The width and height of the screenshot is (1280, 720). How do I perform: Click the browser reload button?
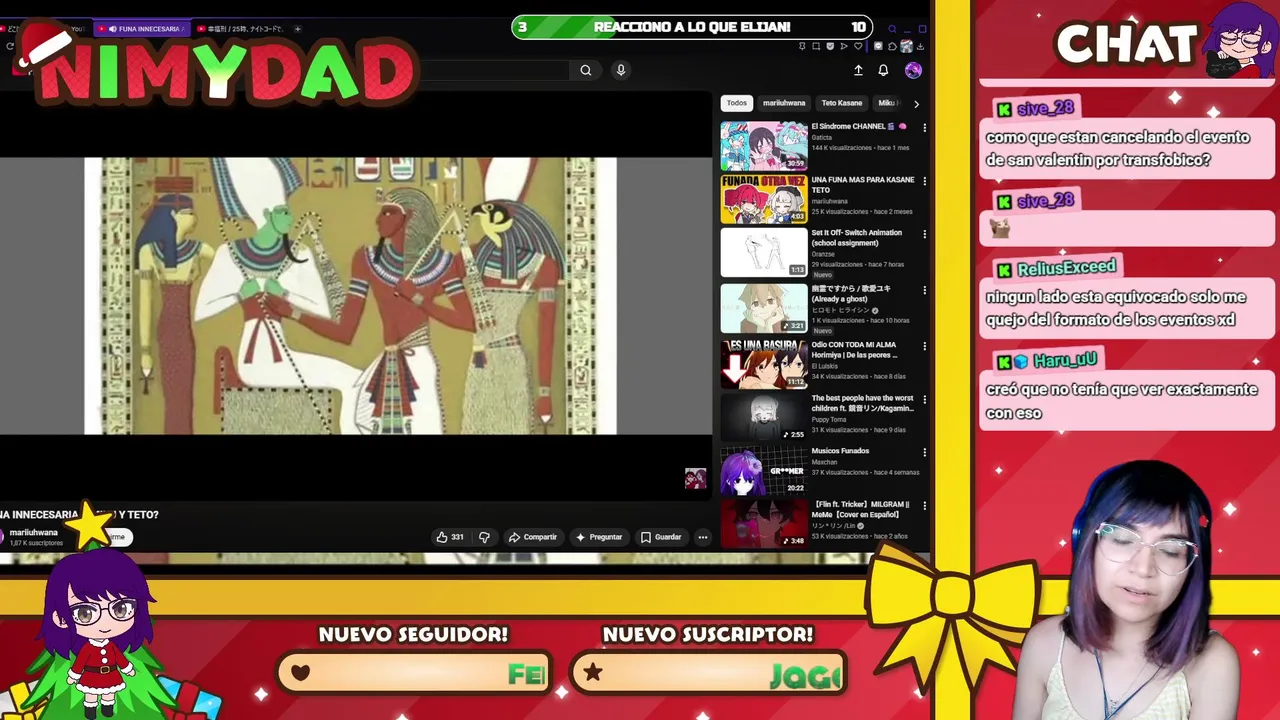point(10,46)
